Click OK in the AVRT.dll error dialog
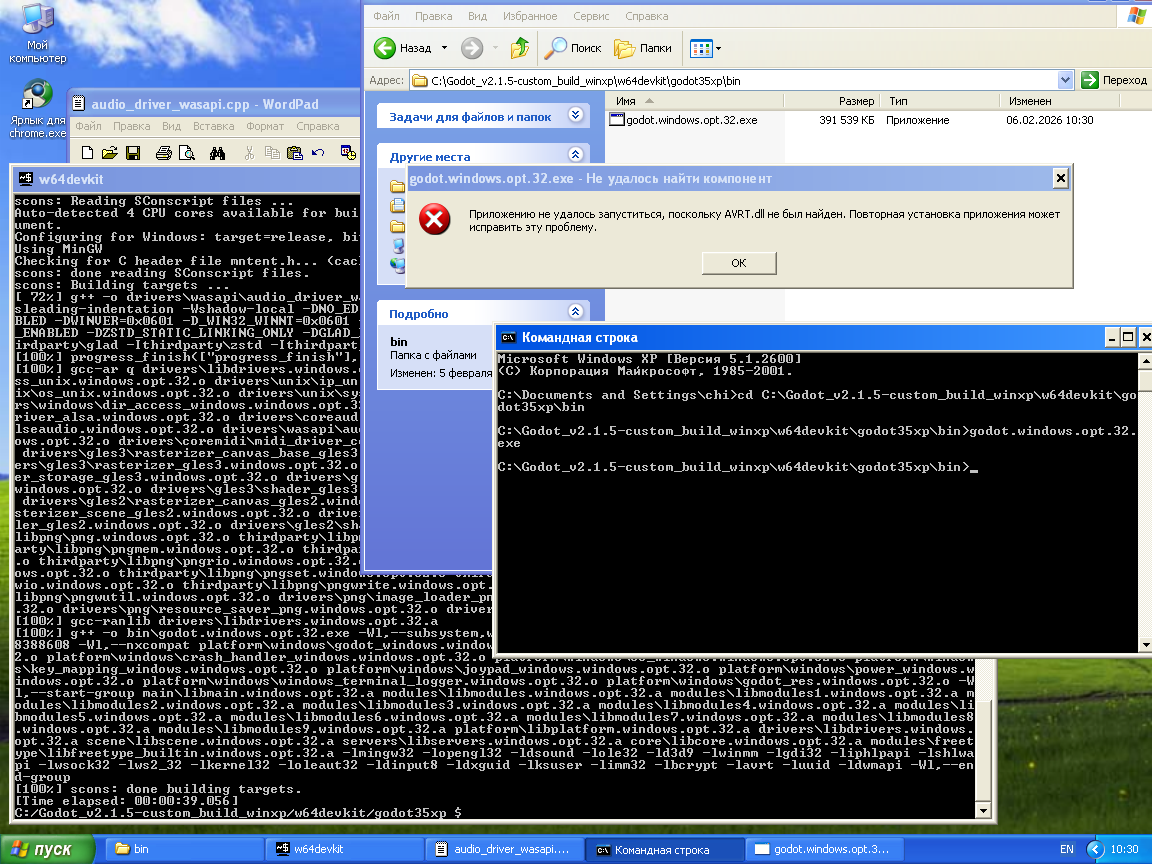 tap(738, 263)
